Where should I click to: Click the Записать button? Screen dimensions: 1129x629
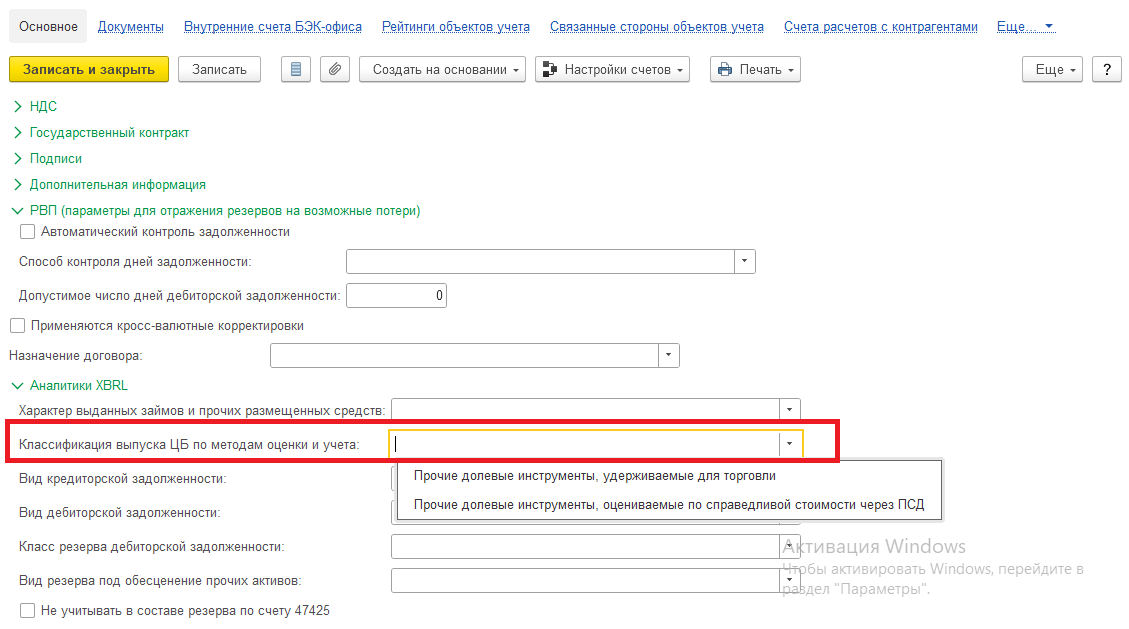click(x=219, y=70)
